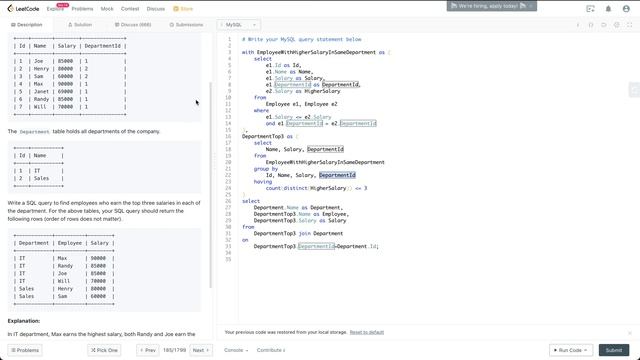Expand the Run Code options

tap(570, 350)
